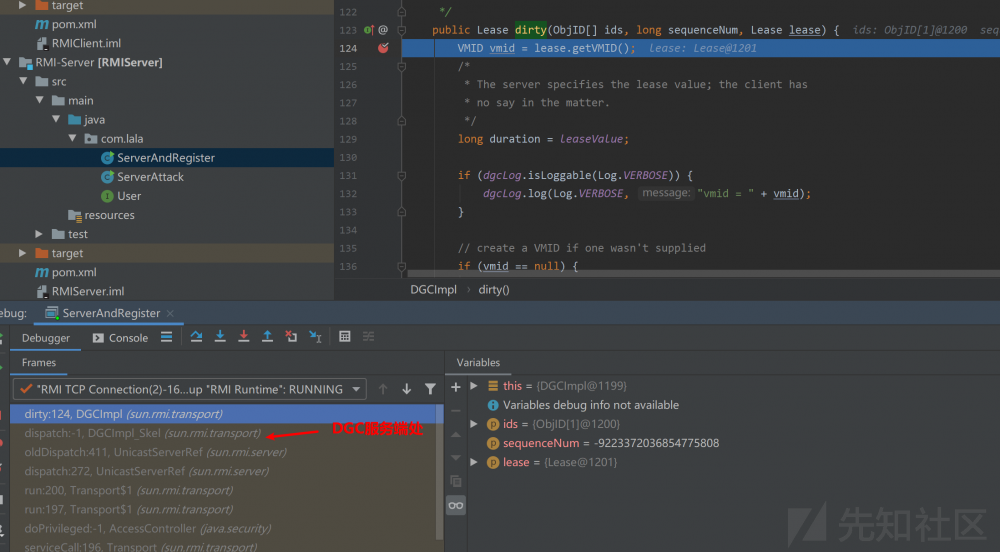1000x552 pixels.
Task: Toggle the breakpoint on line 124
Action: (382, 48)
